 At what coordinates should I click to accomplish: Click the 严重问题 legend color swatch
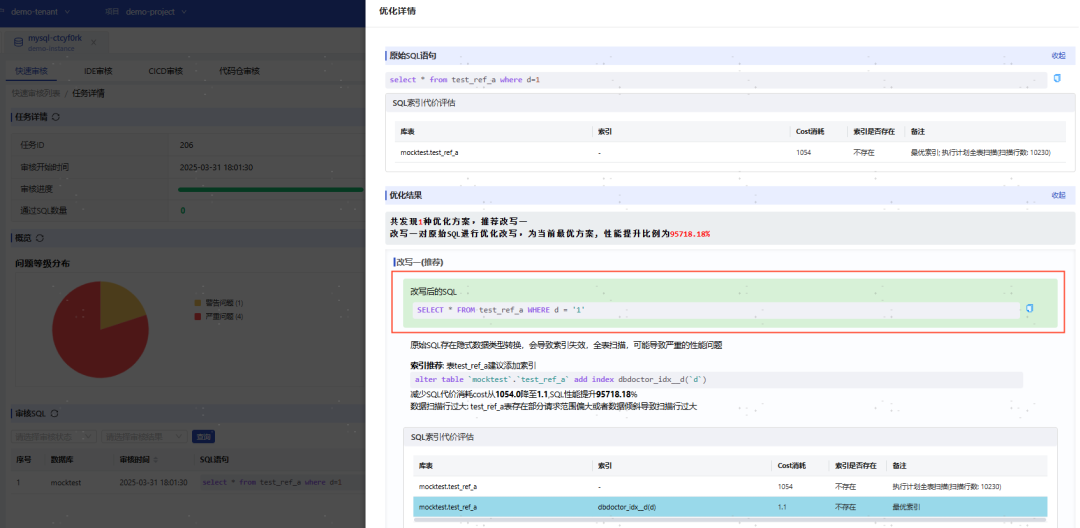click(x=198, y=317)
